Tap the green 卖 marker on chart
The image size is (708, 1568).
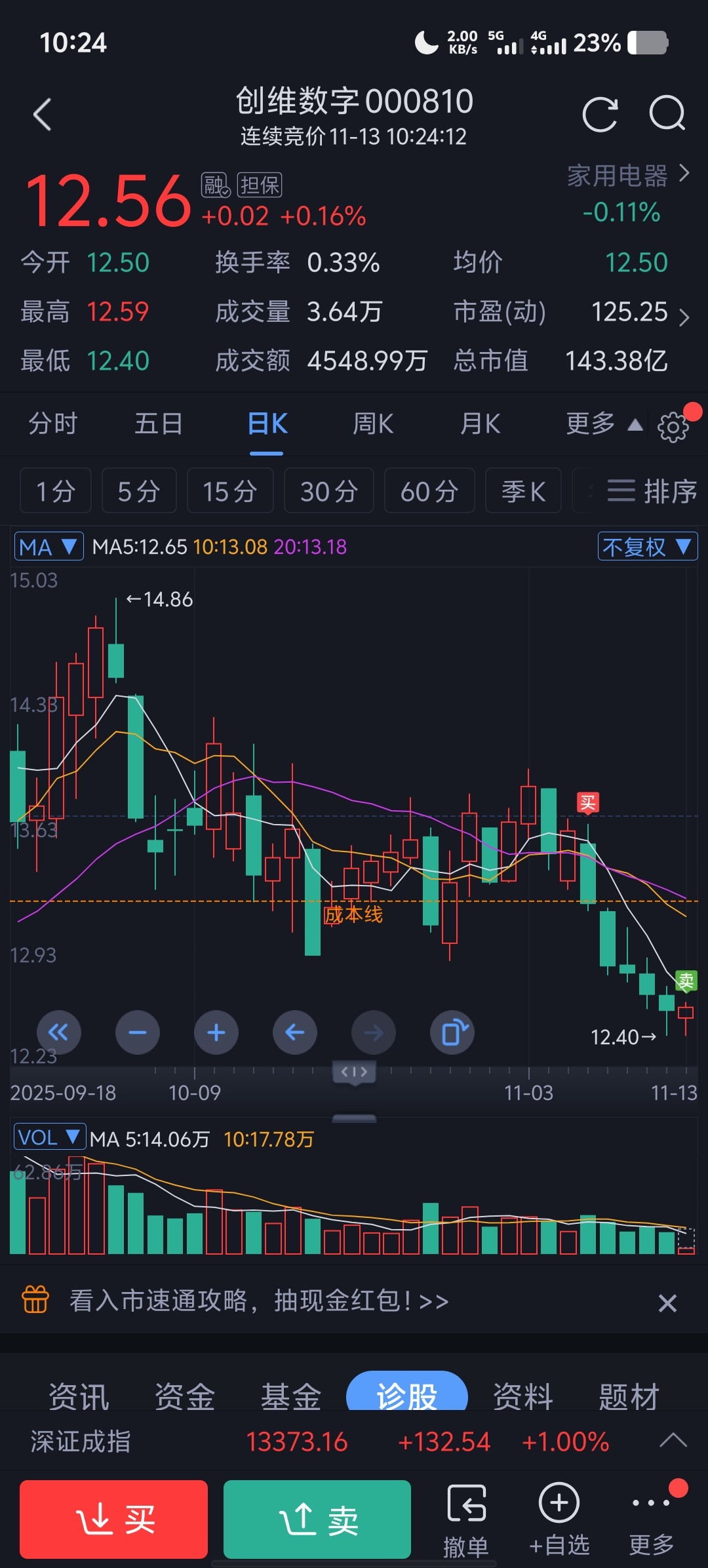click(x=686, y=981)
